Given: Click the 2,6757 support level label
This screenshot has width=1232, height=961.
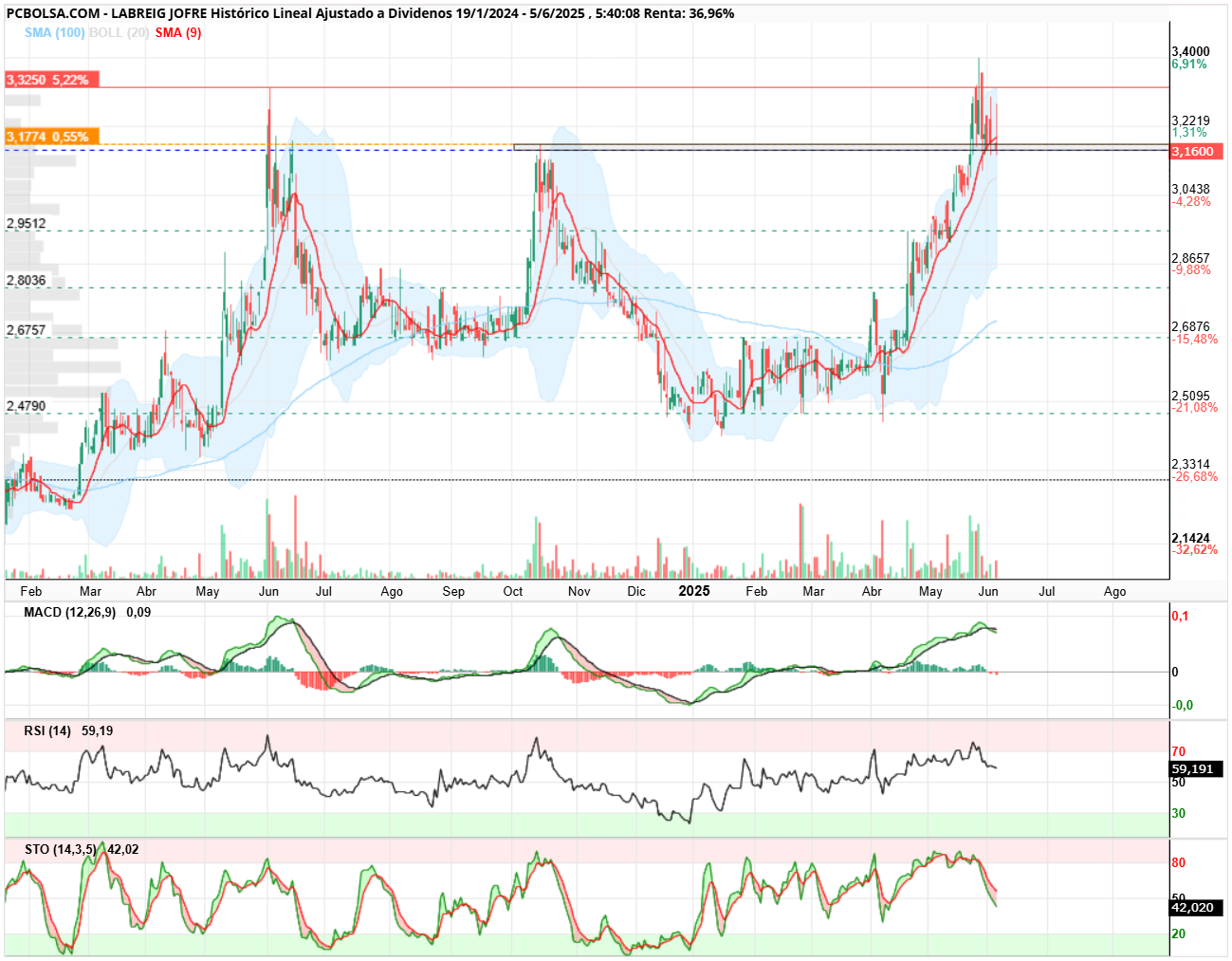Looking at the screenshot, I should click(x=27, y=330).
